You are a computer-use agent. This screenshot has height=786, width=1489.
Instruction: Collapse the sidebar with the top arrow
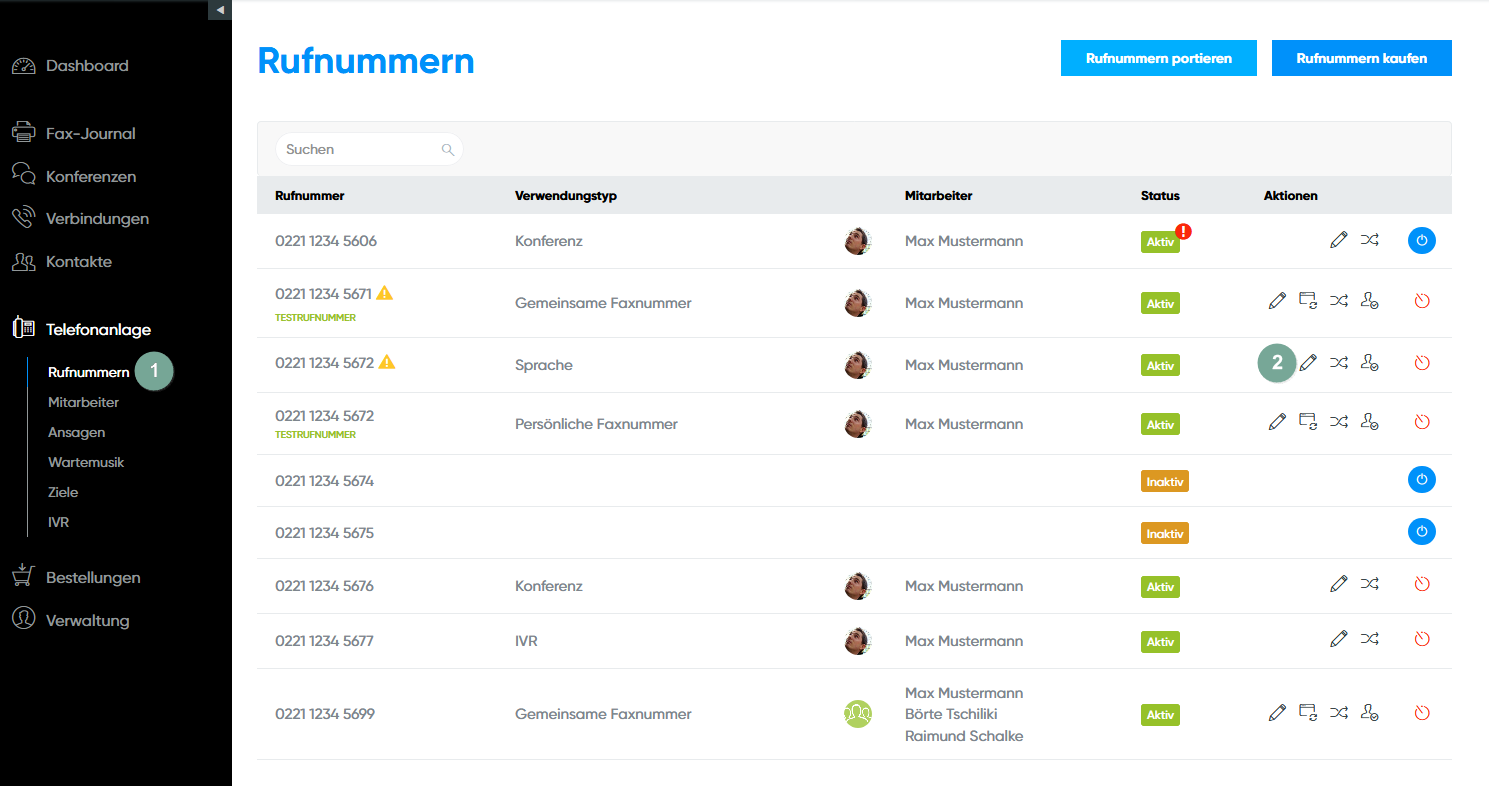pyautogui.click(x=220, y=10)
